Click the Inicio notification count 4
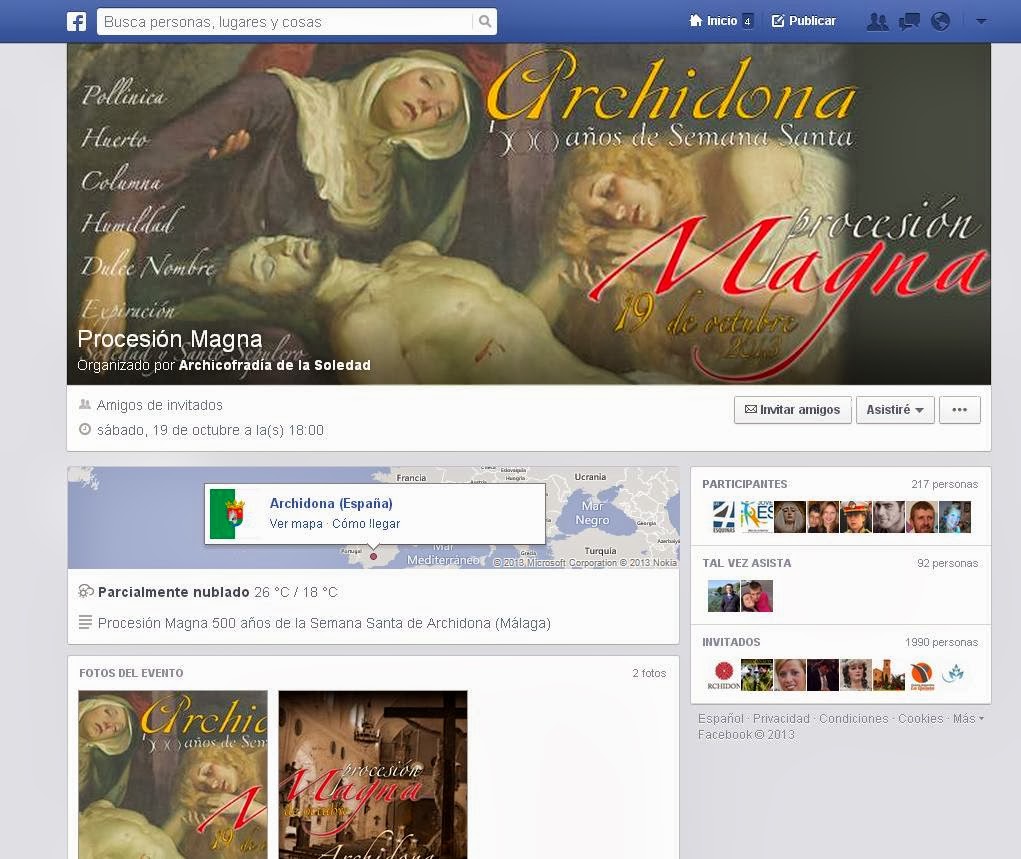This screenshot has height=859, width=1021. pyautogui.click(x=748, y=21)
